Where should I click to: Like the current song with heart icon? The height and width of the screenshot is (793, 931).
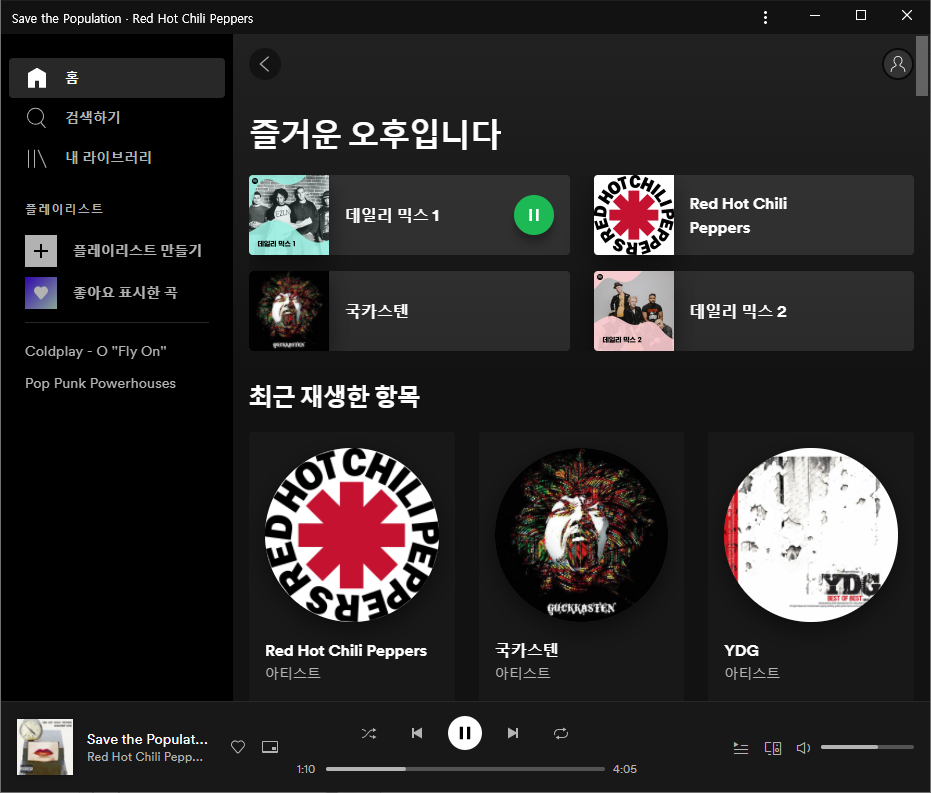click(x=238, y=747)
